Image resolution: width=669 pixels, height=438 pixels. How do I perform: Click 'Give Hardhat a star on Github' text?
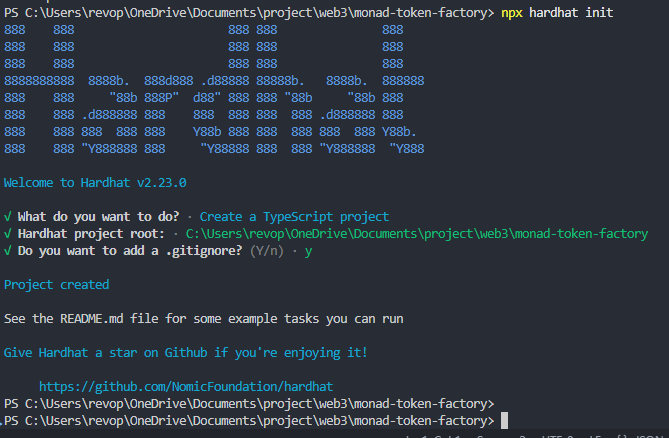185,353
